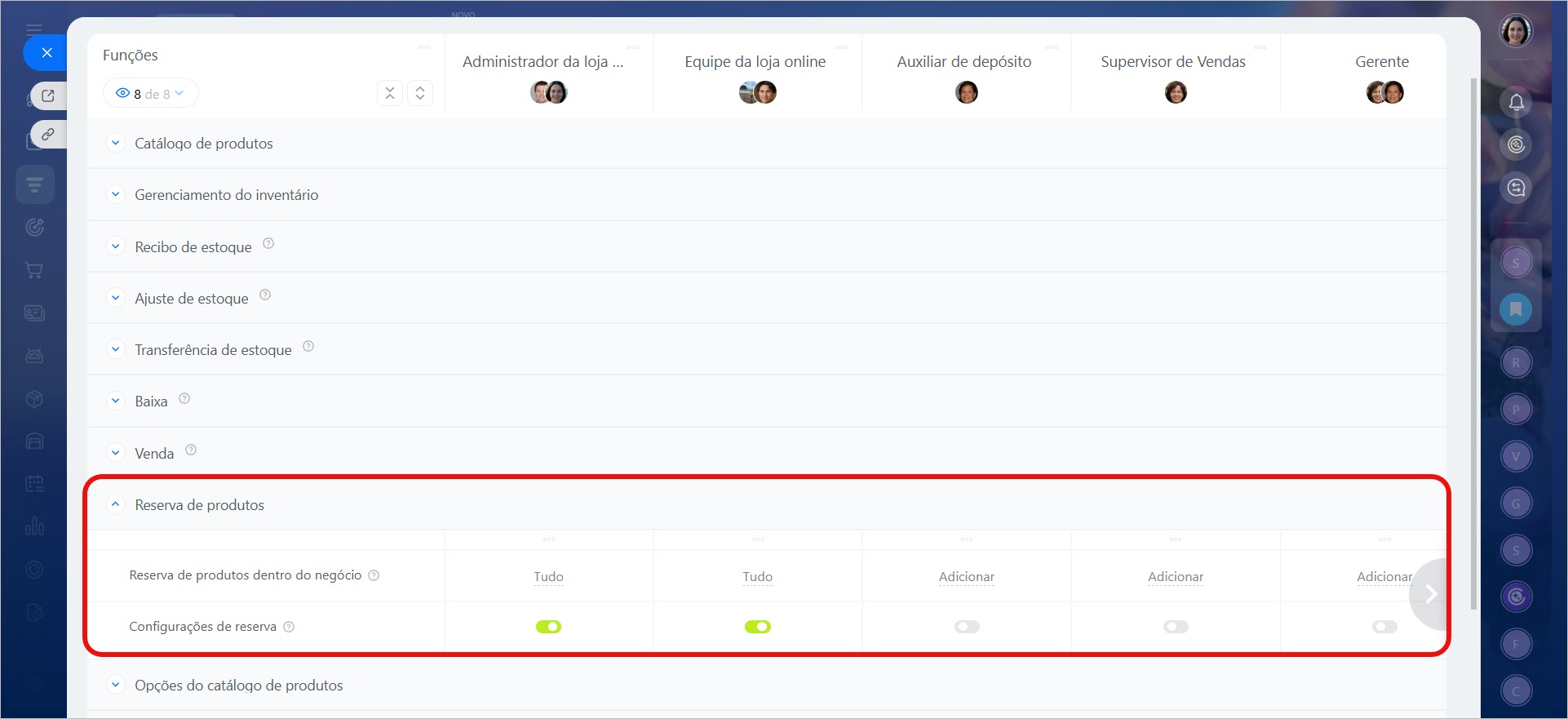Screen dimensions: 1568x719
Task: Open options menu for Administrador da loja column
Action: (633, 47)
